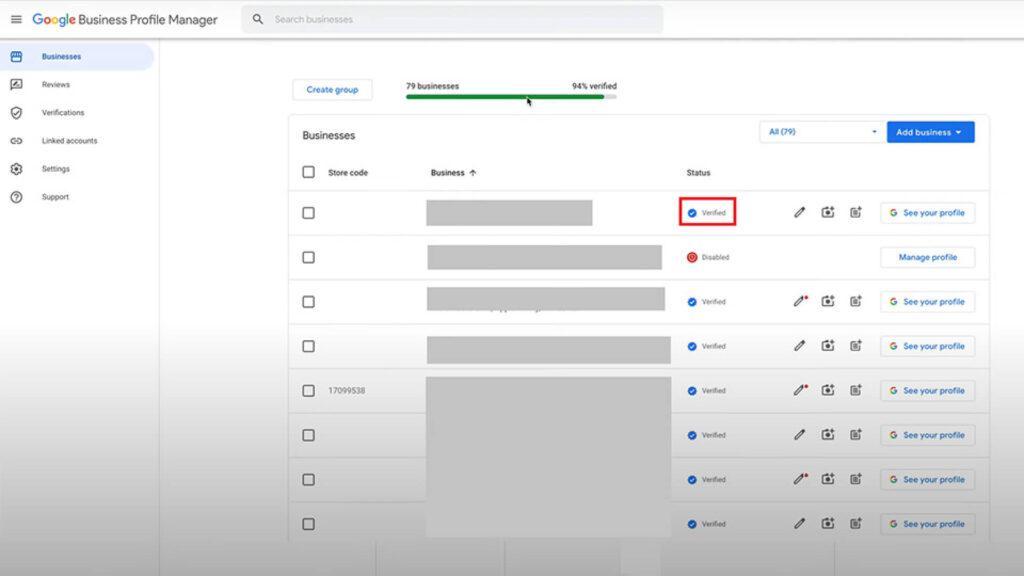Tick the select-all checkbox beside Store code

click(x=308, y=172)
